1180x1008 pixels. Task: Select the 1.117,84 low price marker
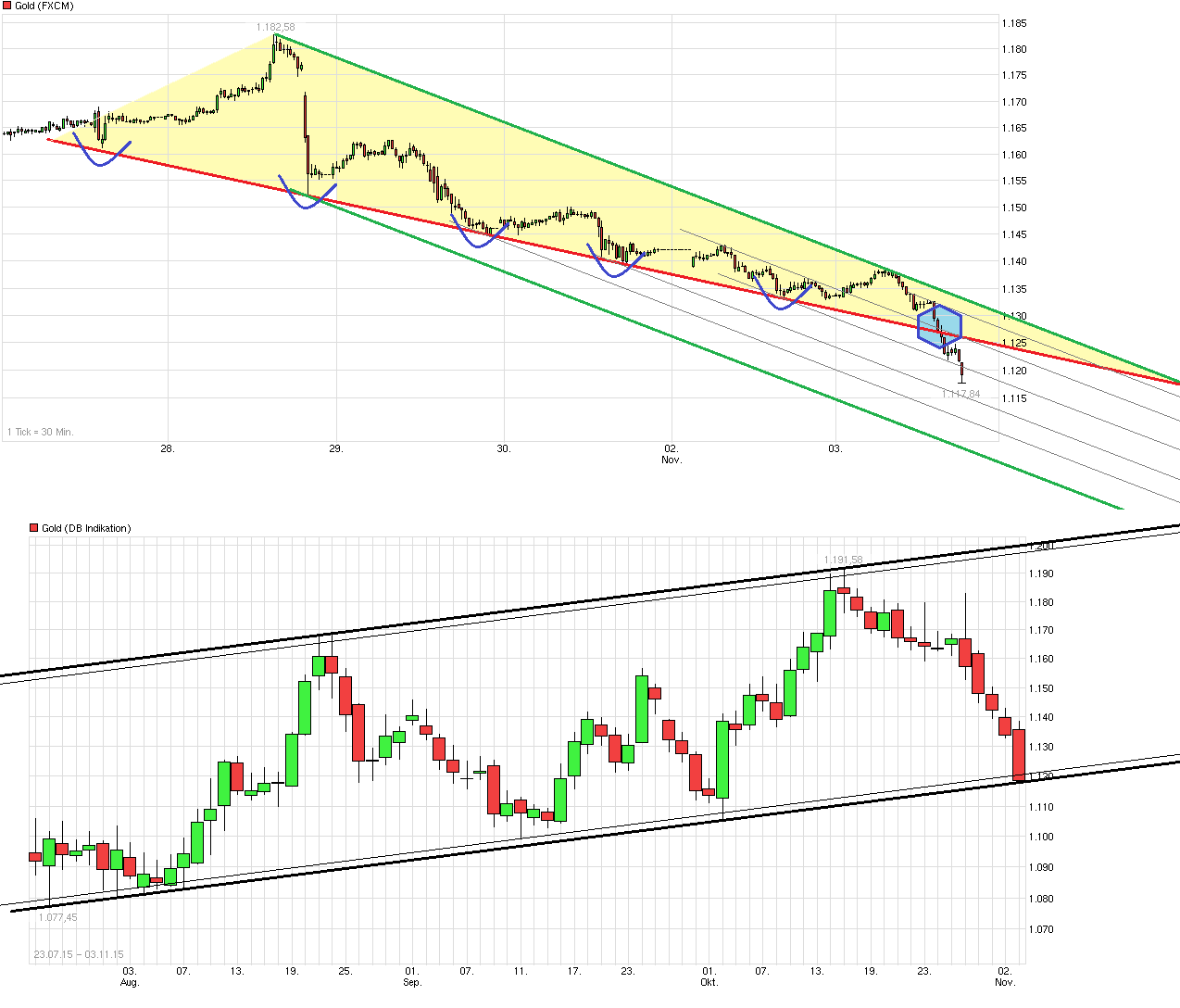coord(961,393)
